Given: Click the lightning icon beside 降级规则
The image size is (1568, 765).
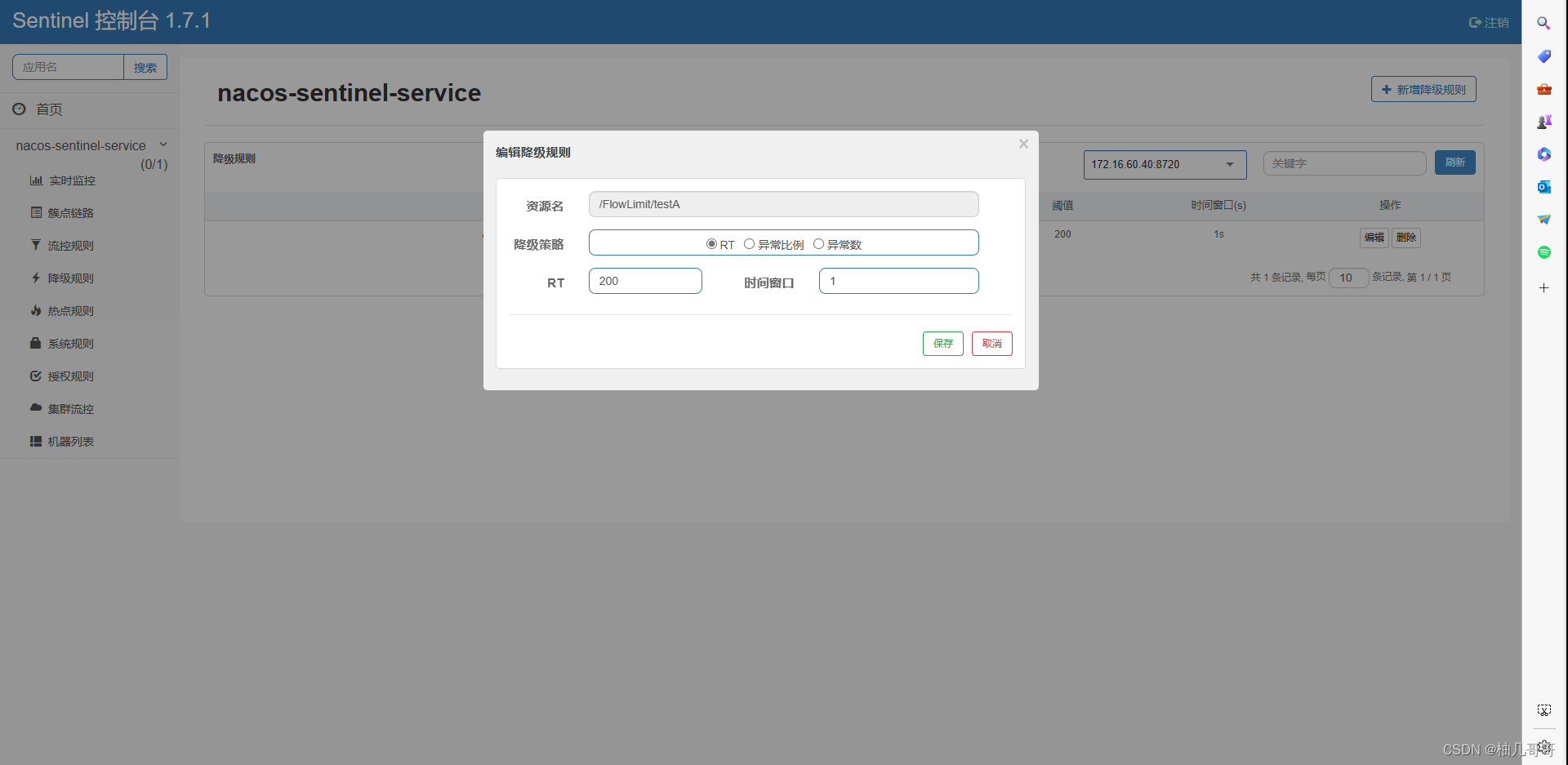Looking at the screenshot, I should coord(36,278).
